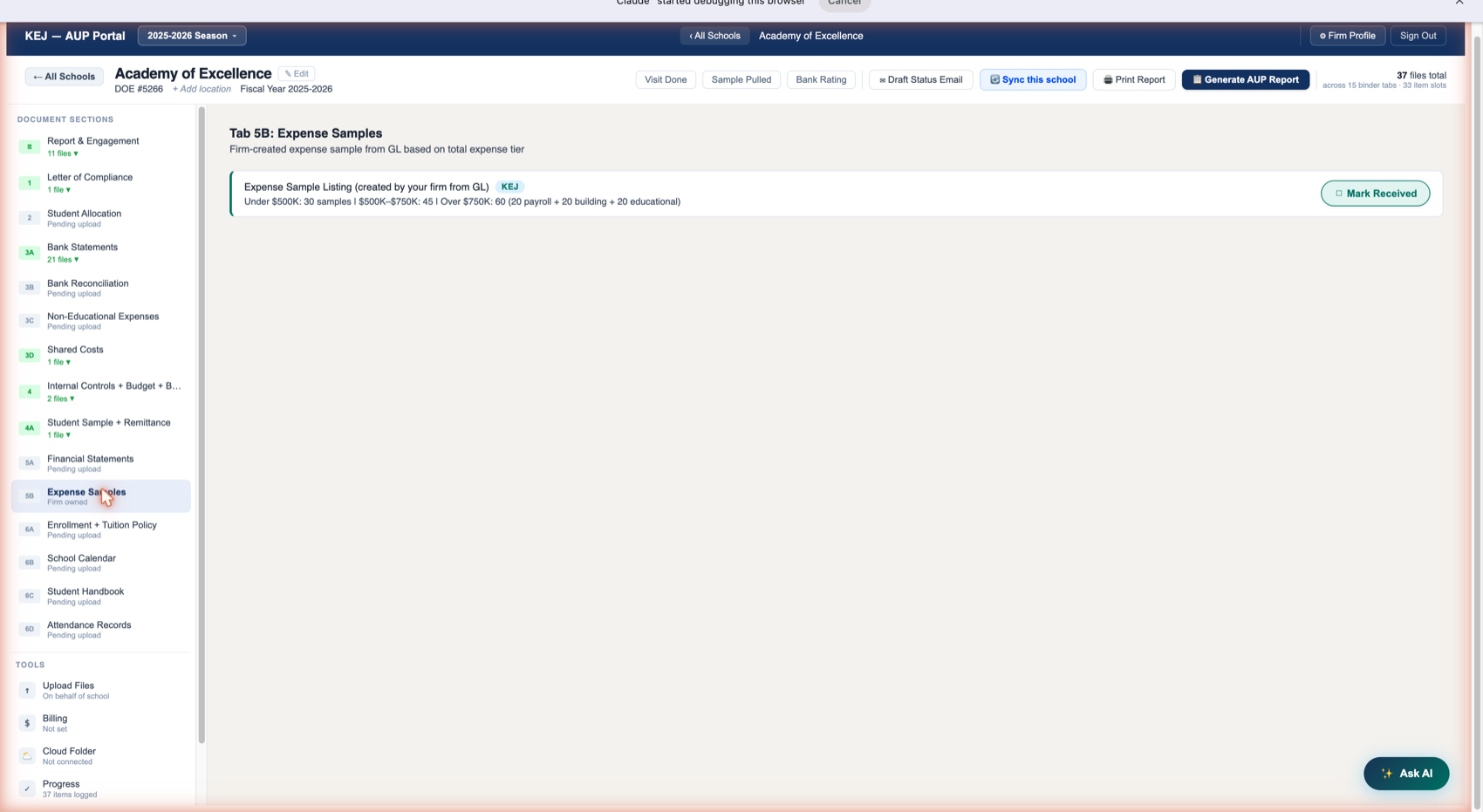This screenshot has height=812, width=1483.
Task: Click the sidebar vertical scrollbar
Action: tap(202, 426)
